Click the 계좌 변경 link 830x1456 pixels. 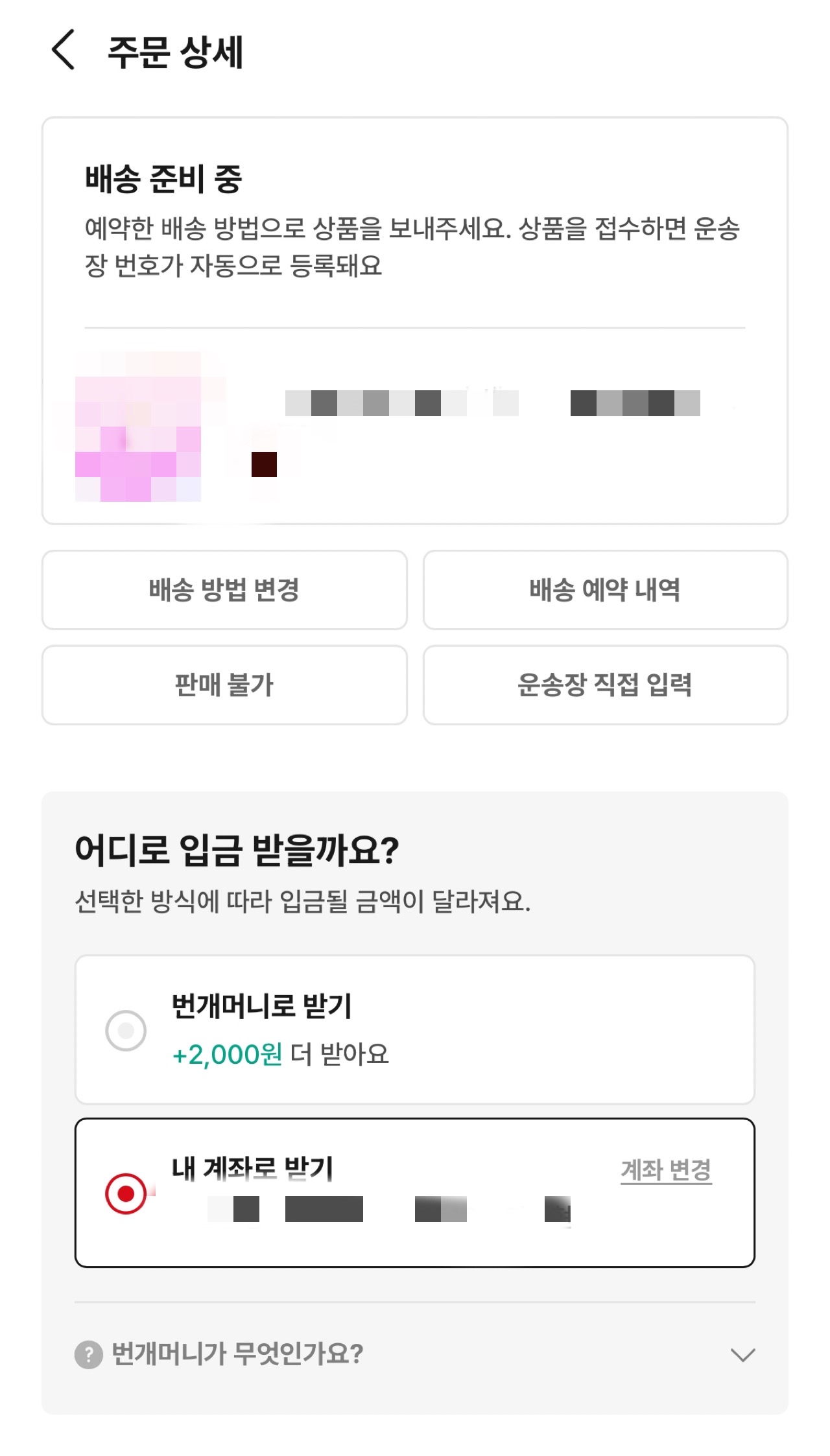[x=666, y=1170]
